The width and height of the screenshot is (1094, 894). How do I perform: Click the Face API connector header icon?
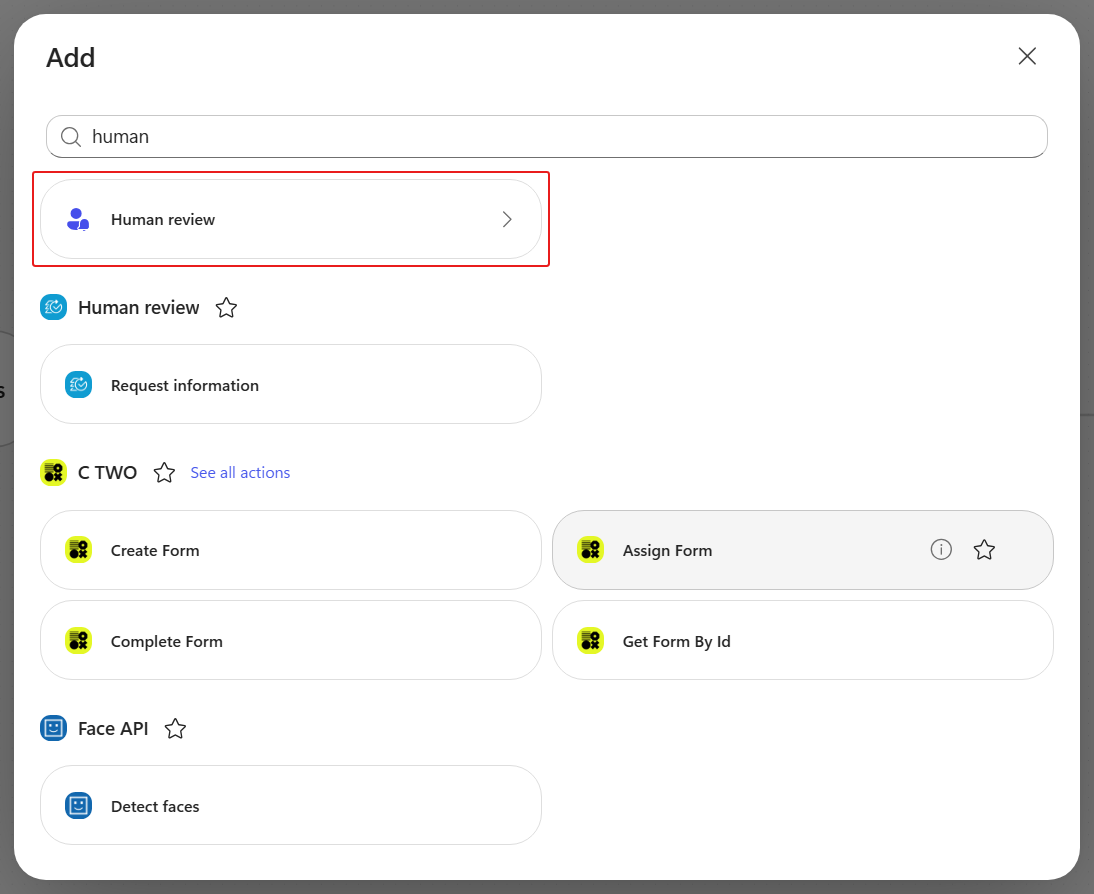[x=54, y=728]
